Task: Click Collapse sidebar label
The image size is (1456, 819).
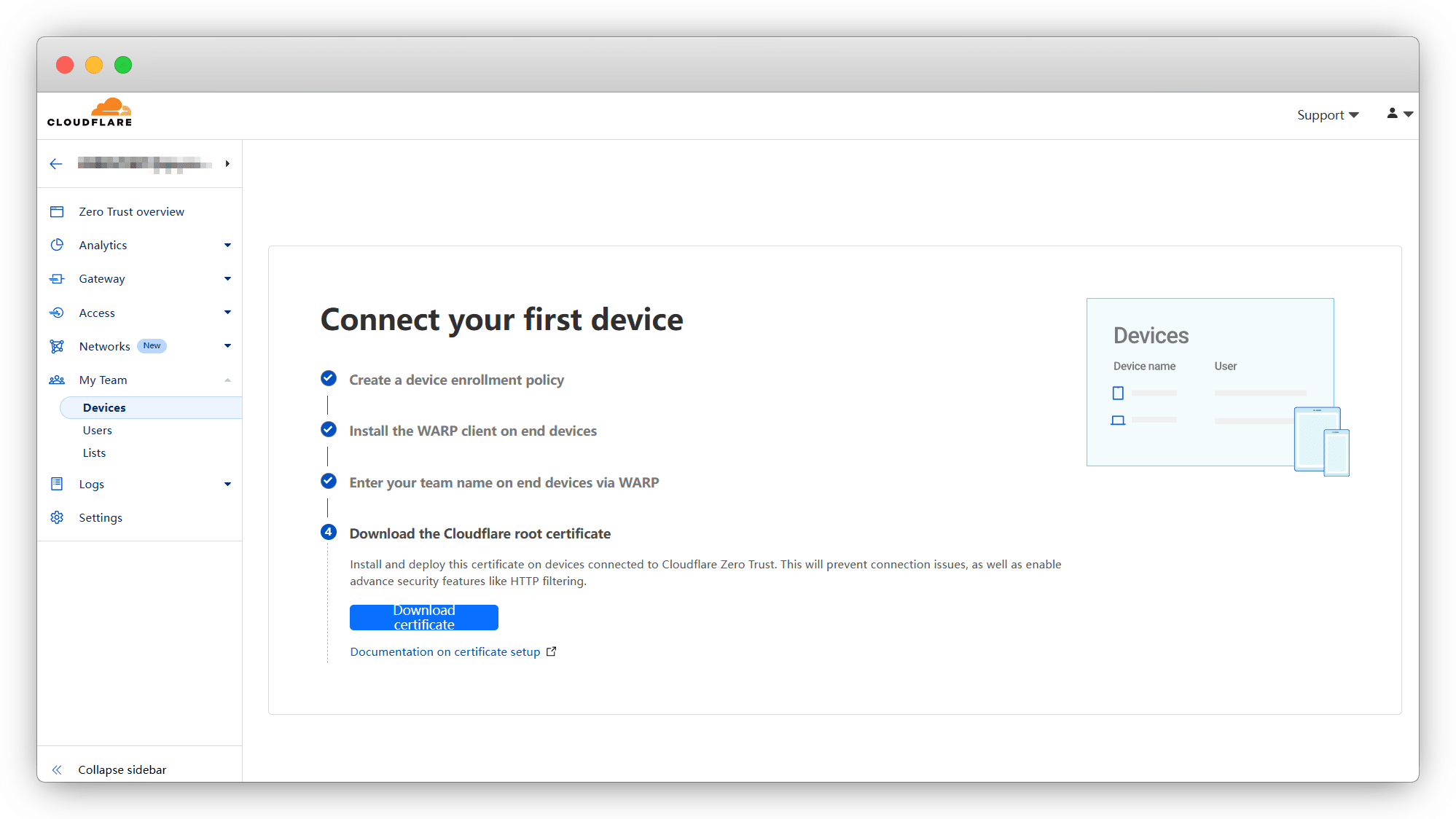Action: (122, 769)
